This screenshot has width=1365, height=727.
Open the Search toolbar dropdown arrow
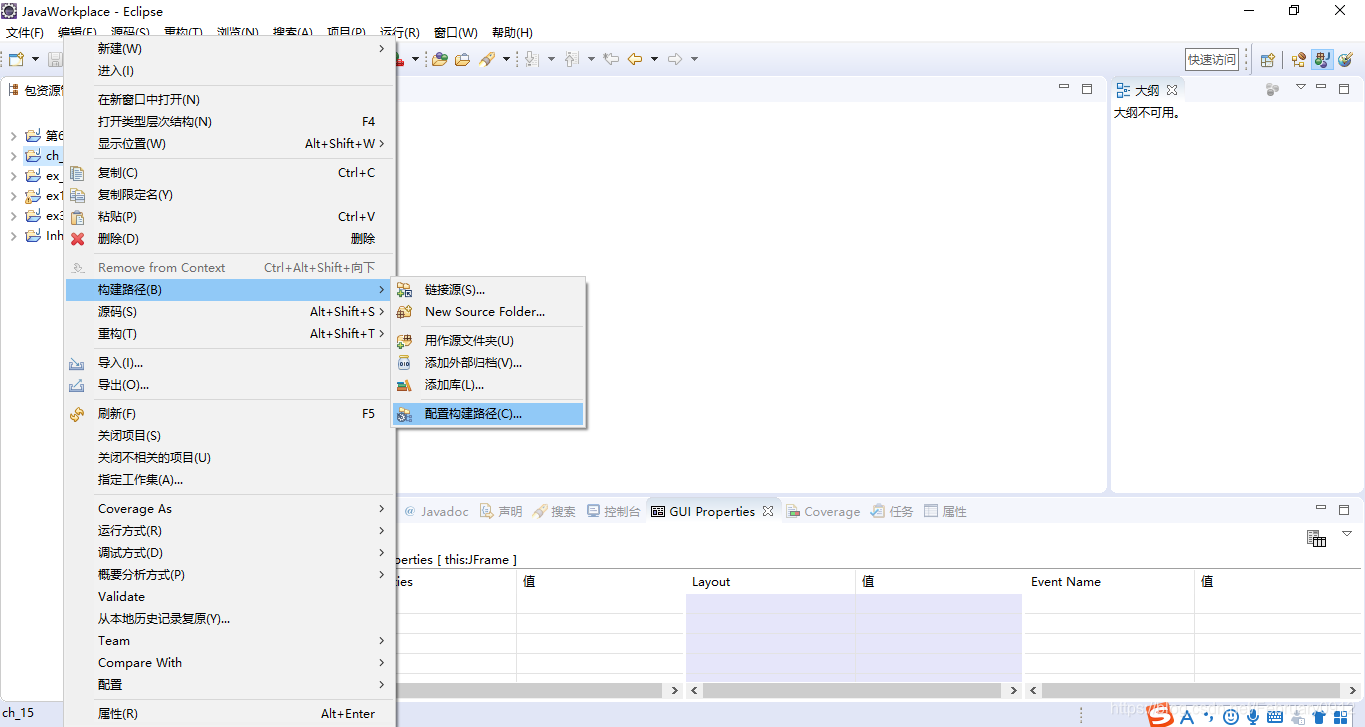pos(506,59)
